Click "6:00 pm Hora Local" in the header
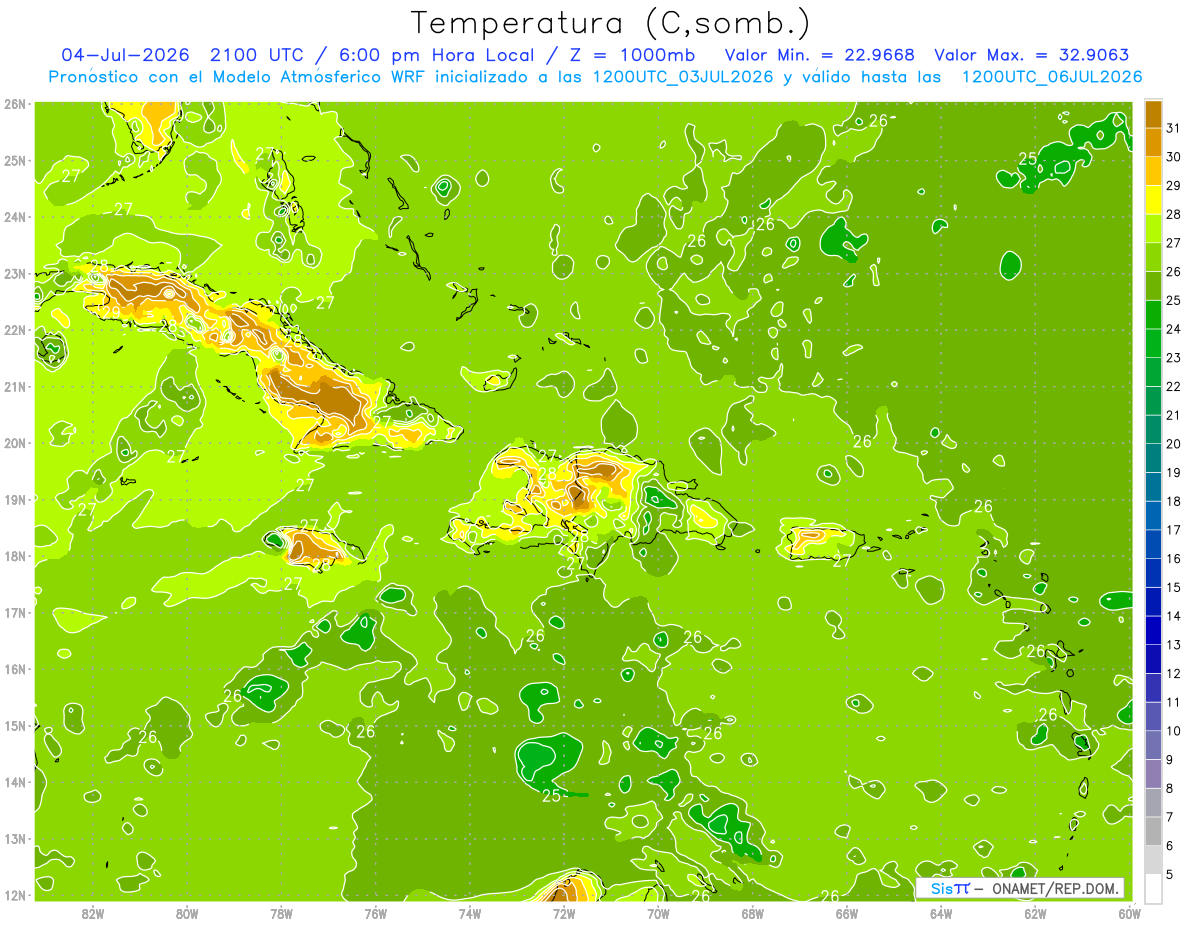Image resolution: width=1200 pixels, height=927 pixels. coord(436,54)
